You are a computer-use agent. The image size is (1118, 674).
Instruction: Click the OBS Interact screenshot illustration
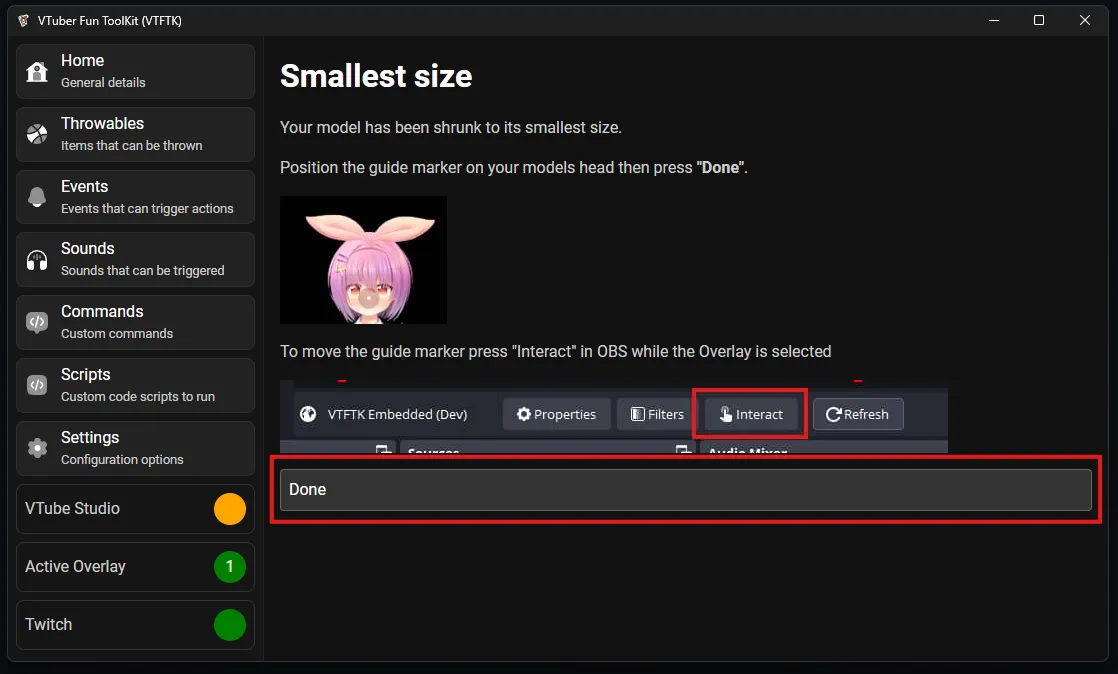click(x=613, y=415)
